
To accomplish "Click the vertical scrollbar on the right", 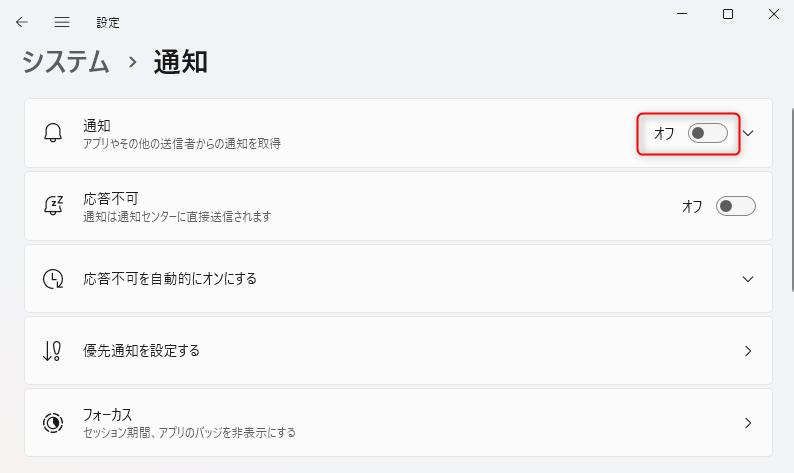I will [x=792, y=200].
